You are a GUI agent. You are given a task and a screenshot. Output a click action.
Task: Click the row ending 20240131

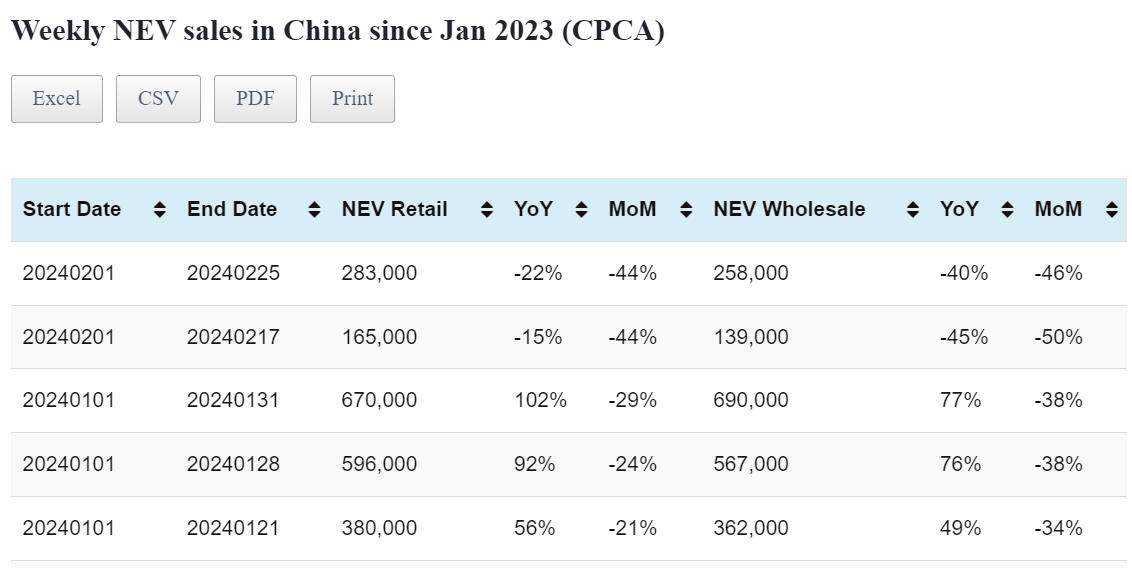coord(233,400)
